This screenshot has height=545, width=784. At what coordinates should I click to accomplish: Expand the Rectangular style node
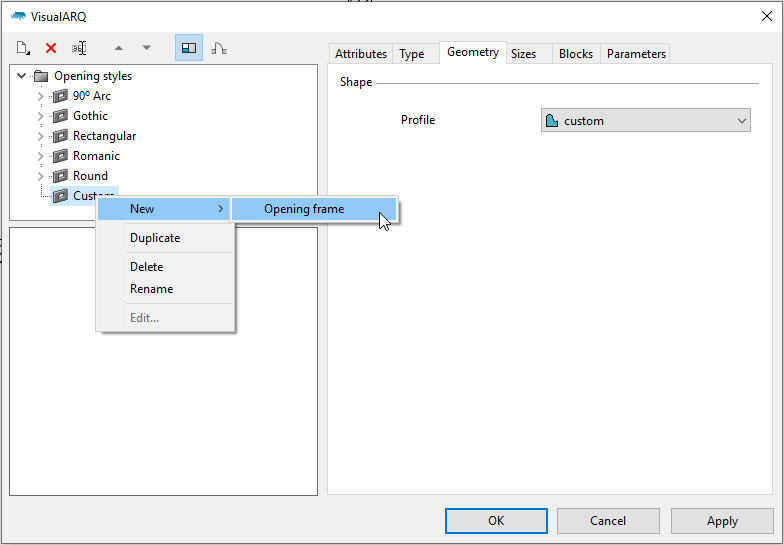(40, 136)
